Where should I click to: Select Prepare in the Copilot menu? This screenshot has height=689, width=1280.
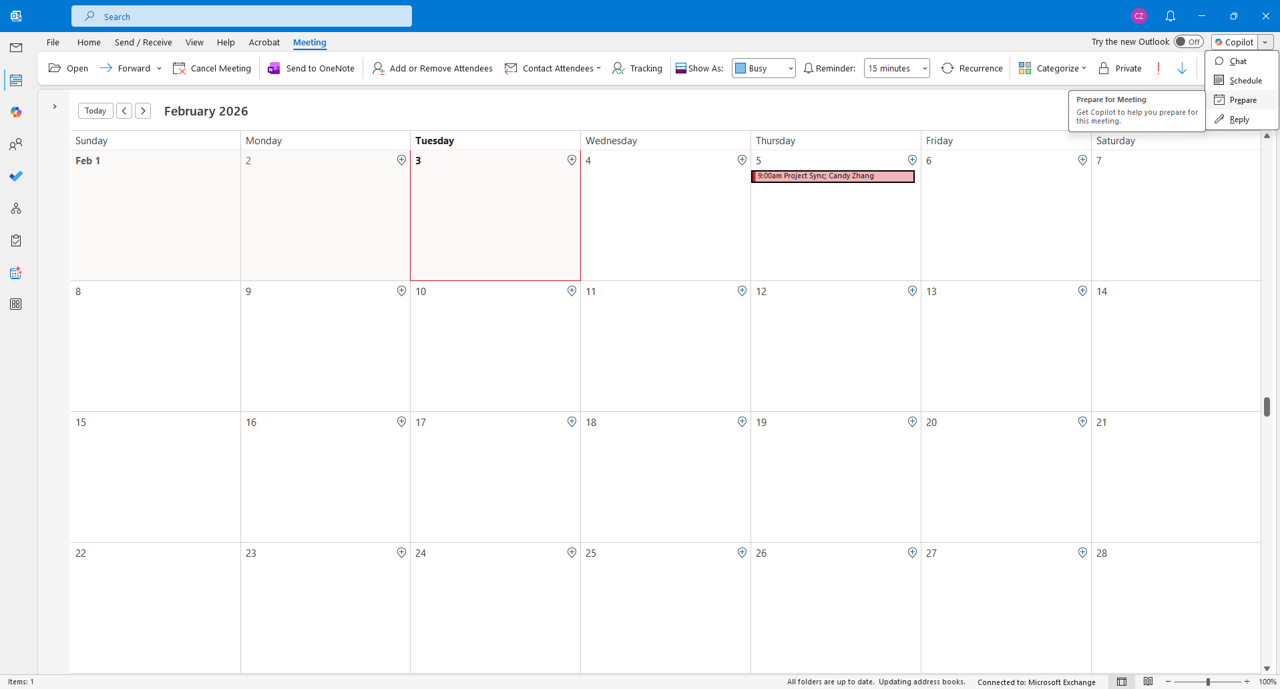[x=1241, y=100]
